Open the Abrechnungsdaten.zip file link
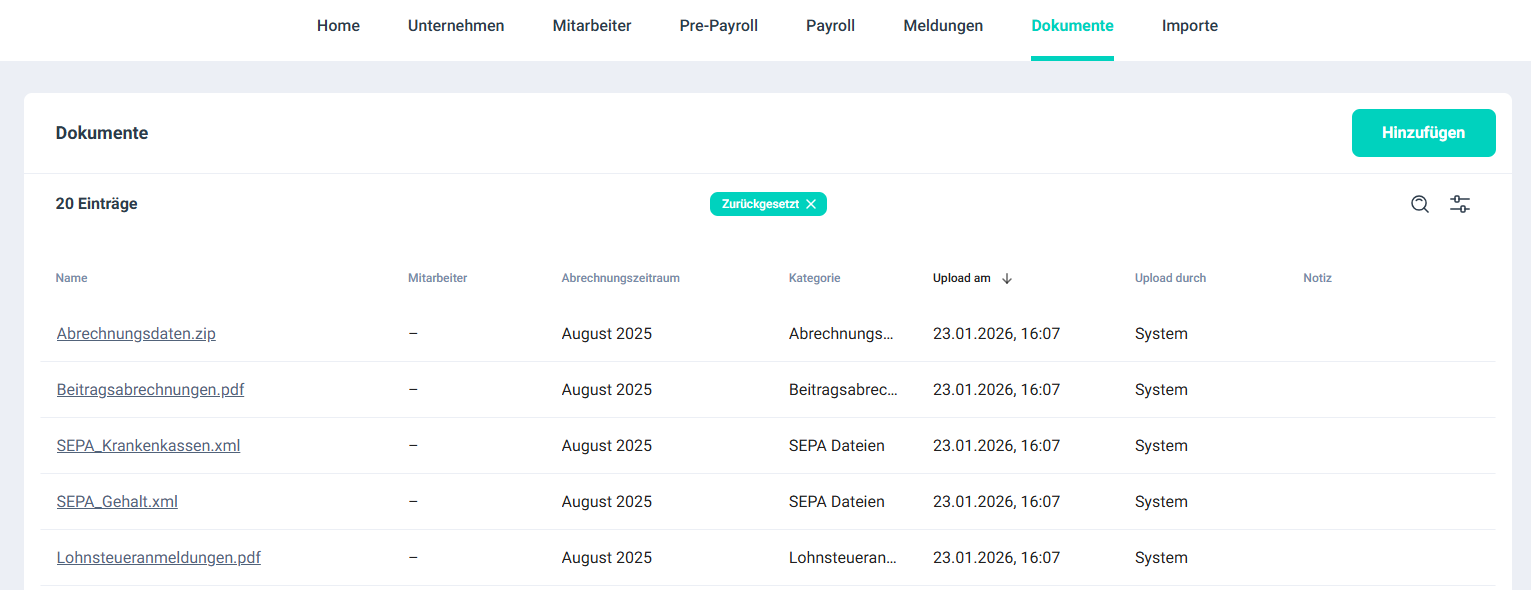 [x=136, y=334]
